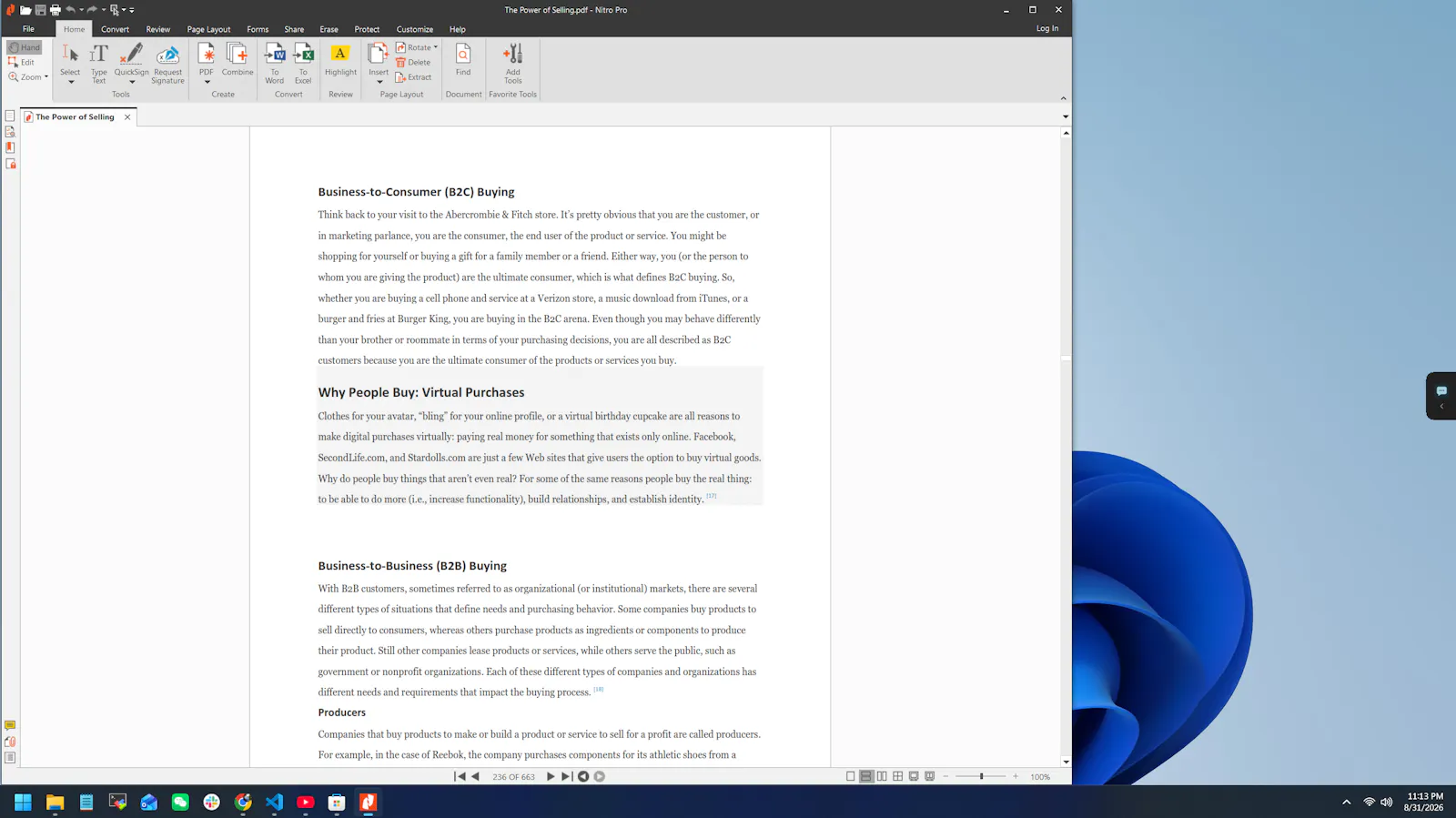Image resolution: width=1456 pixels, height=818 pixels.
Task: Open the Rotate pages dropdown
Action: point(417,47)
